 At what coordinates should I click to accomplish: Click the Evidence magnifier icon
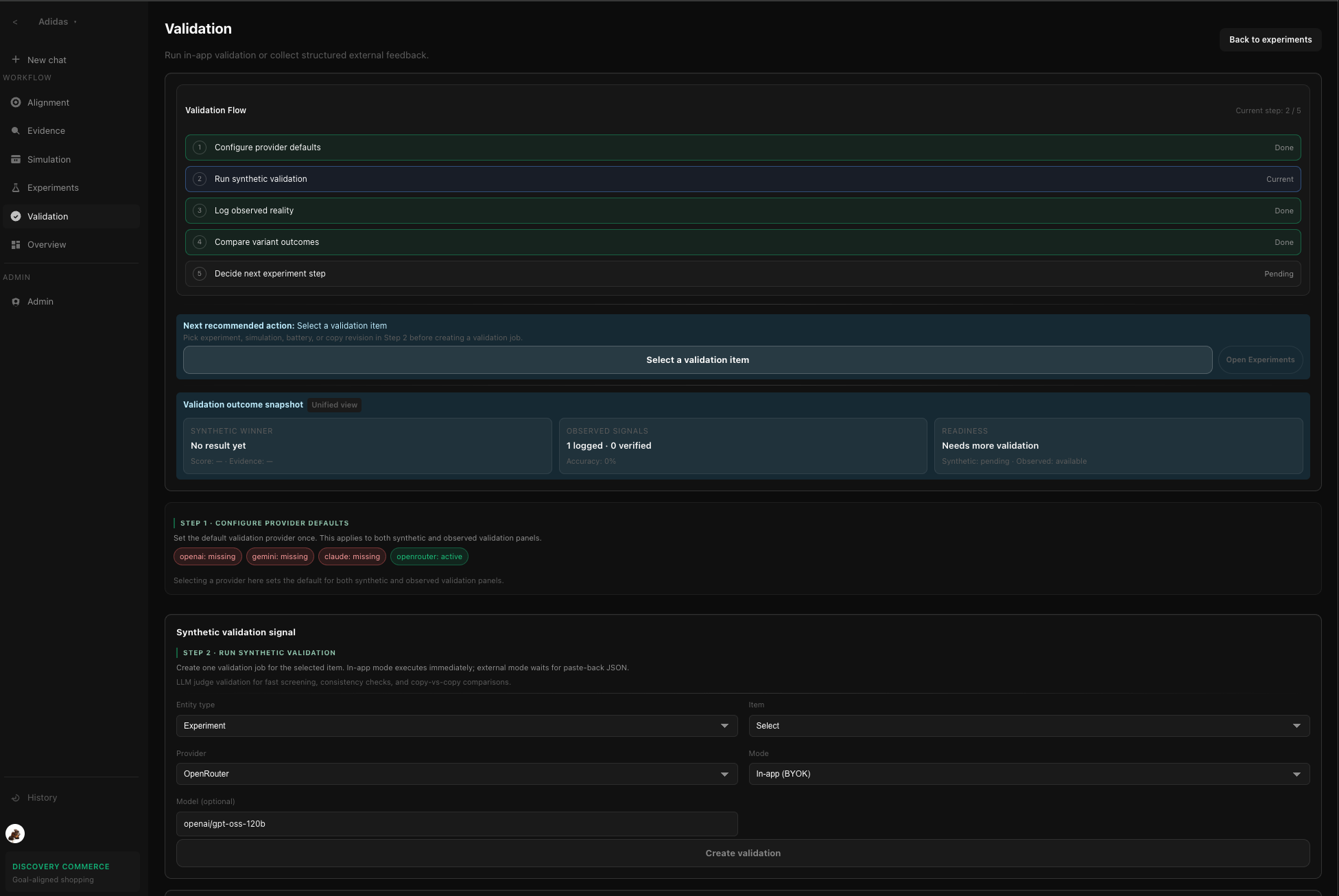16,130
